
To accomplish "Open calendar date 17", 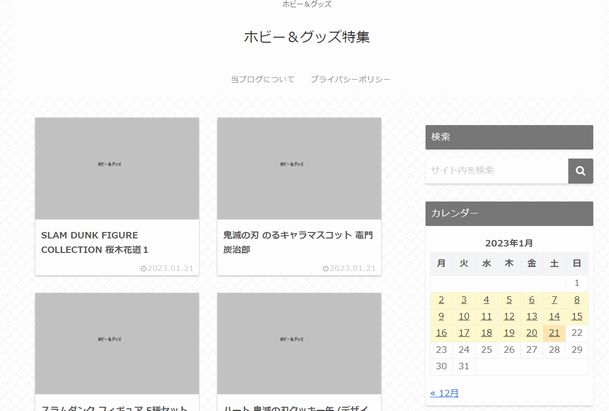I will pos(464,333).
